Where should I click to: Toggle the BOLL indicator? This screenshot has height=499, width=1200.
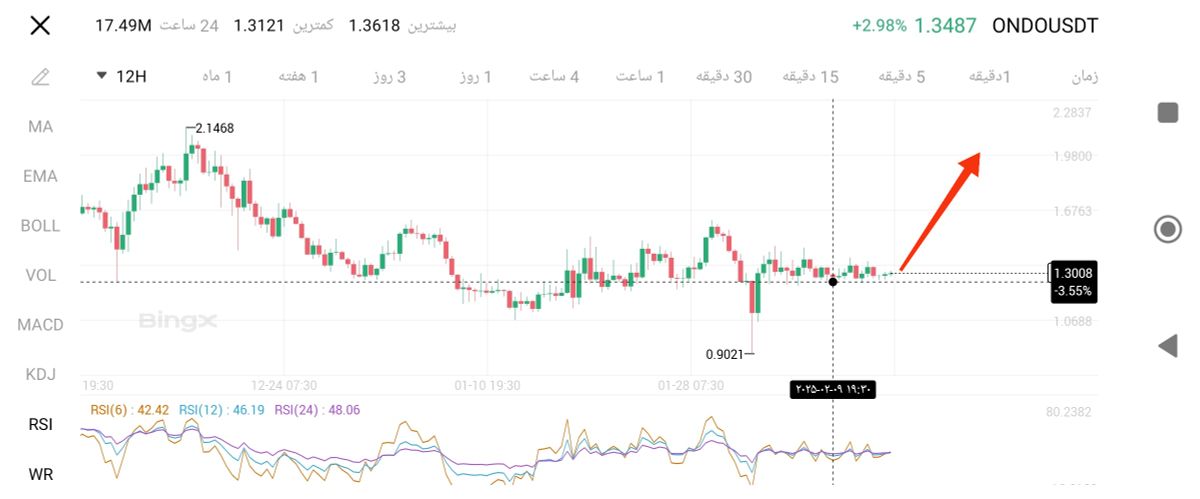click(x=40, y=226)
